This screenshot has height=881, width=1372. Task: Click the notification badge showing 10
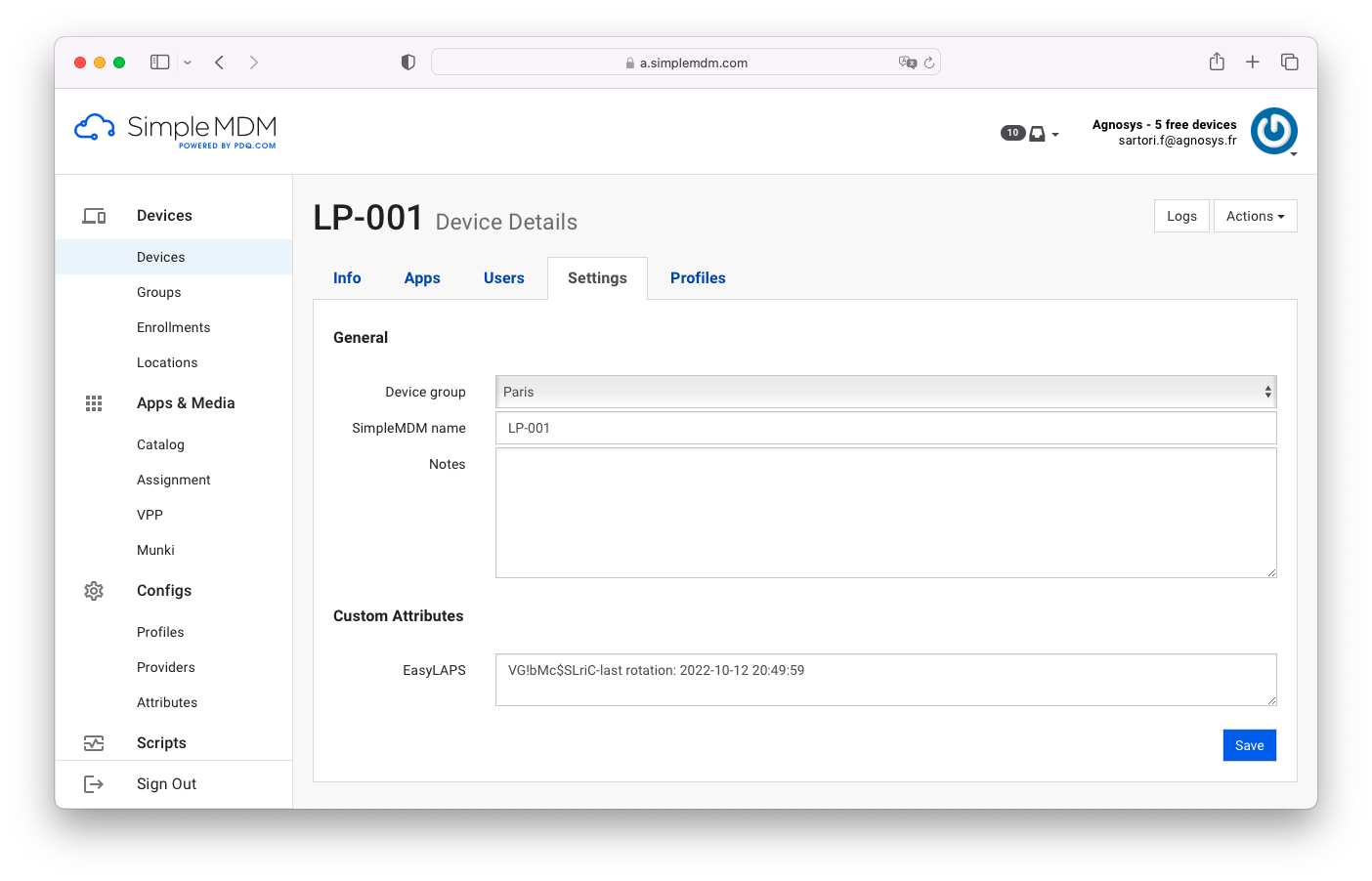click(1012, 132)
